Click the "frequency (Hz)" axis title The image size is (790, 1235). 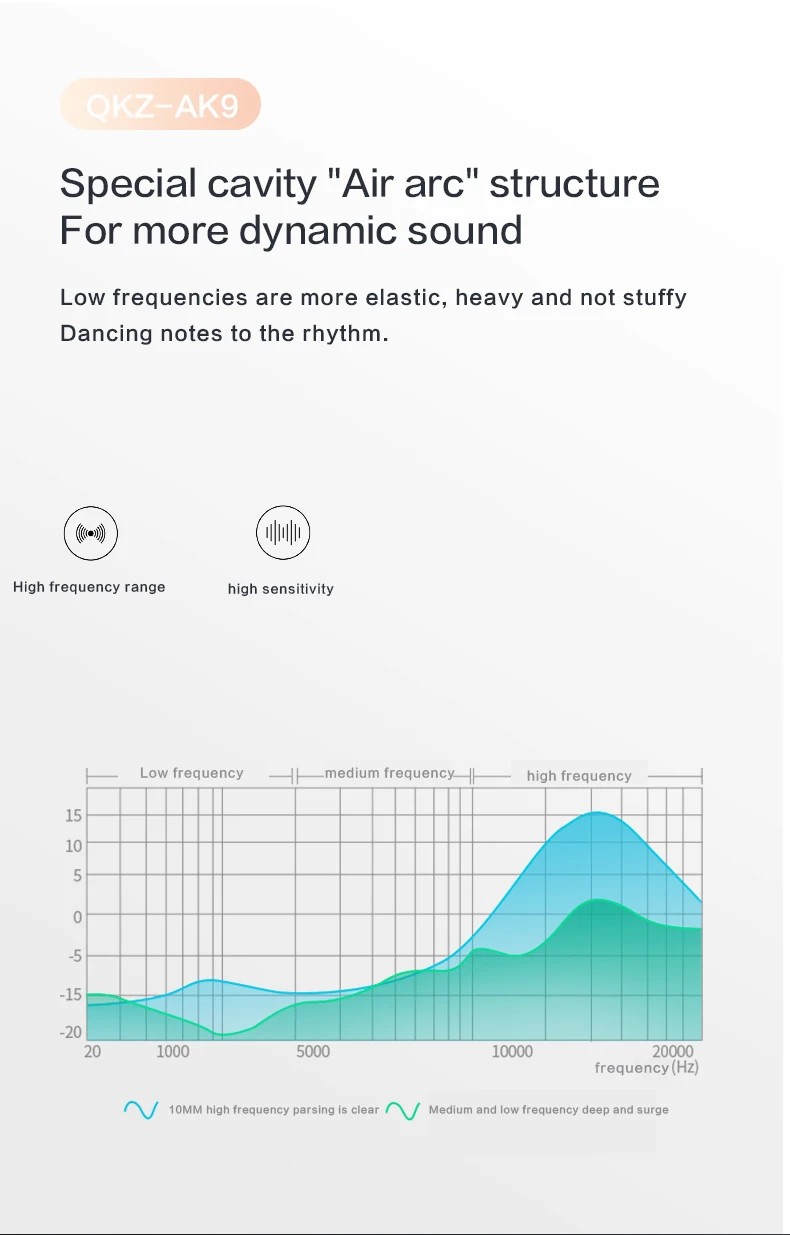click(646, 1068)
